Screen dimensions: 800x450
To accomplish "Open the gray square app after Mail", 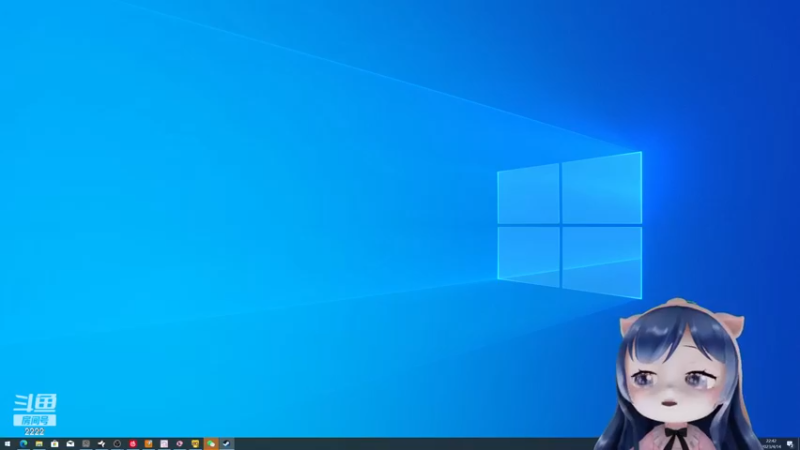I will [x=86, y=444].
